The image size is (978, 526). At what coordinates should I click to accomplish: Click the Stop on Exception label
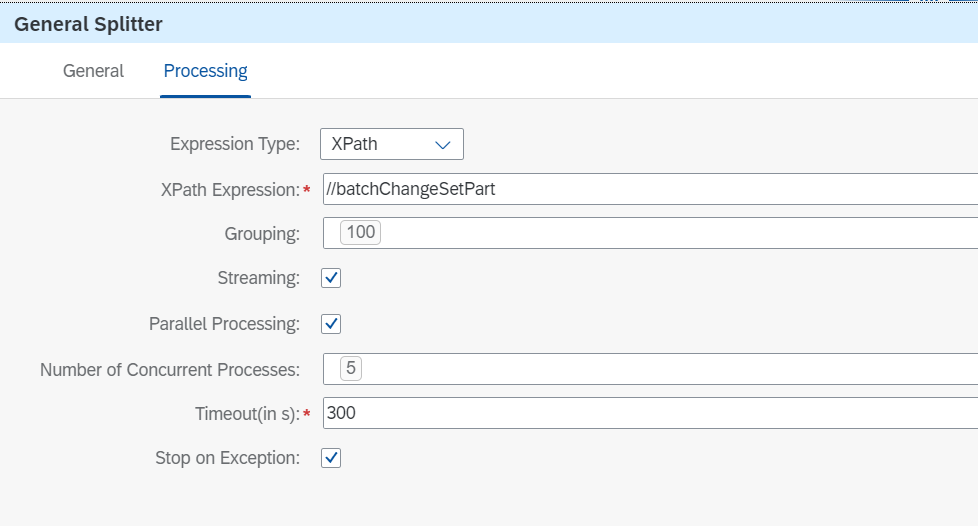227,458
